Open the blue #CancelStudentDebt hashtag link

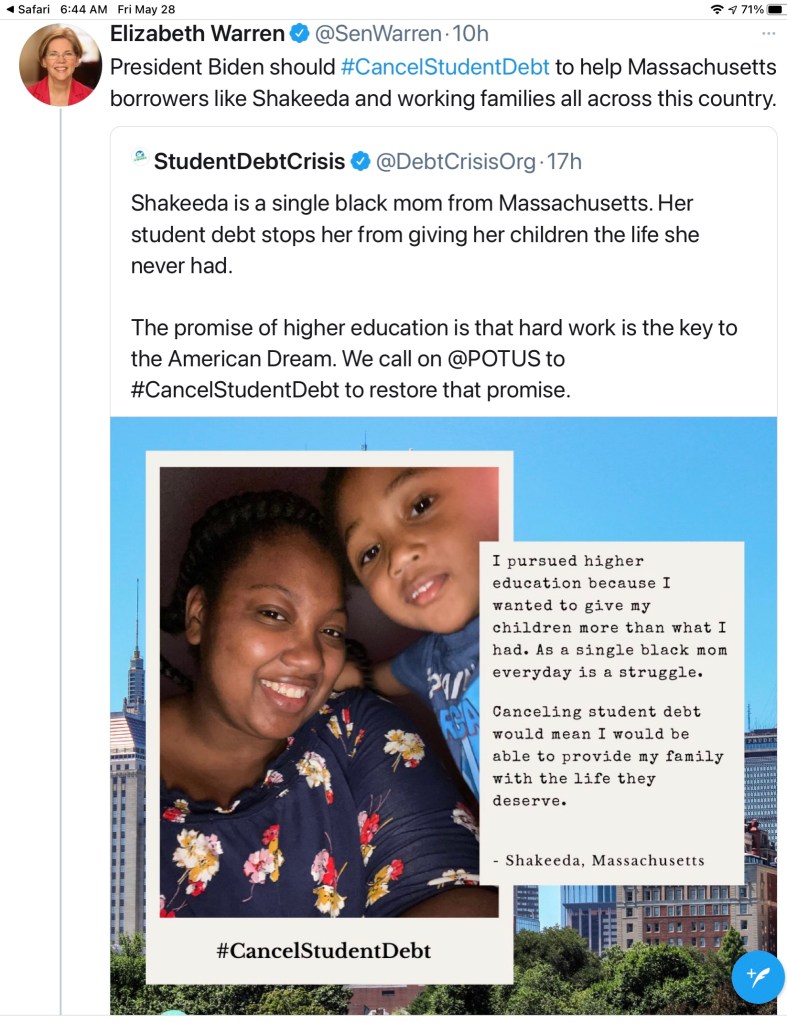click(x=445, y=67)
